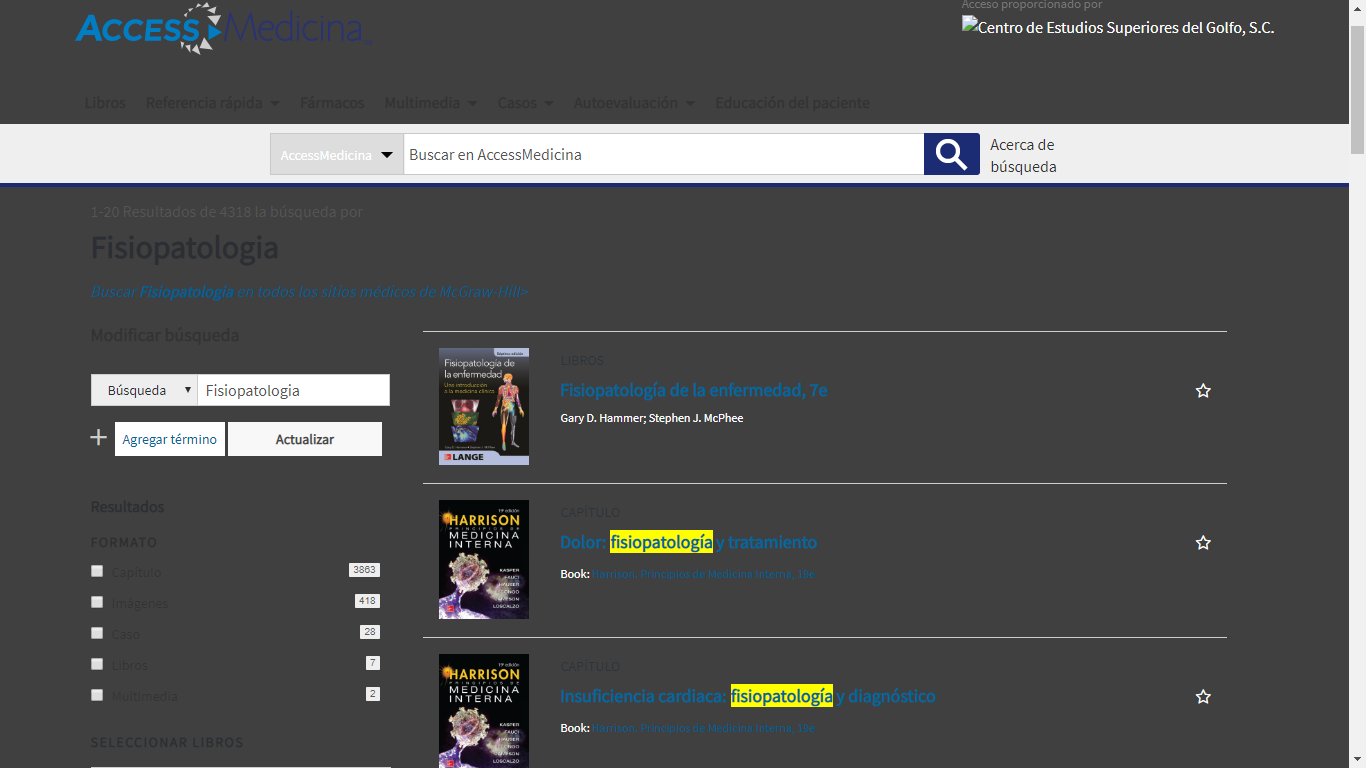
Task: Click the 418 count beside Imágenes
Action: (x=367, y=601)
